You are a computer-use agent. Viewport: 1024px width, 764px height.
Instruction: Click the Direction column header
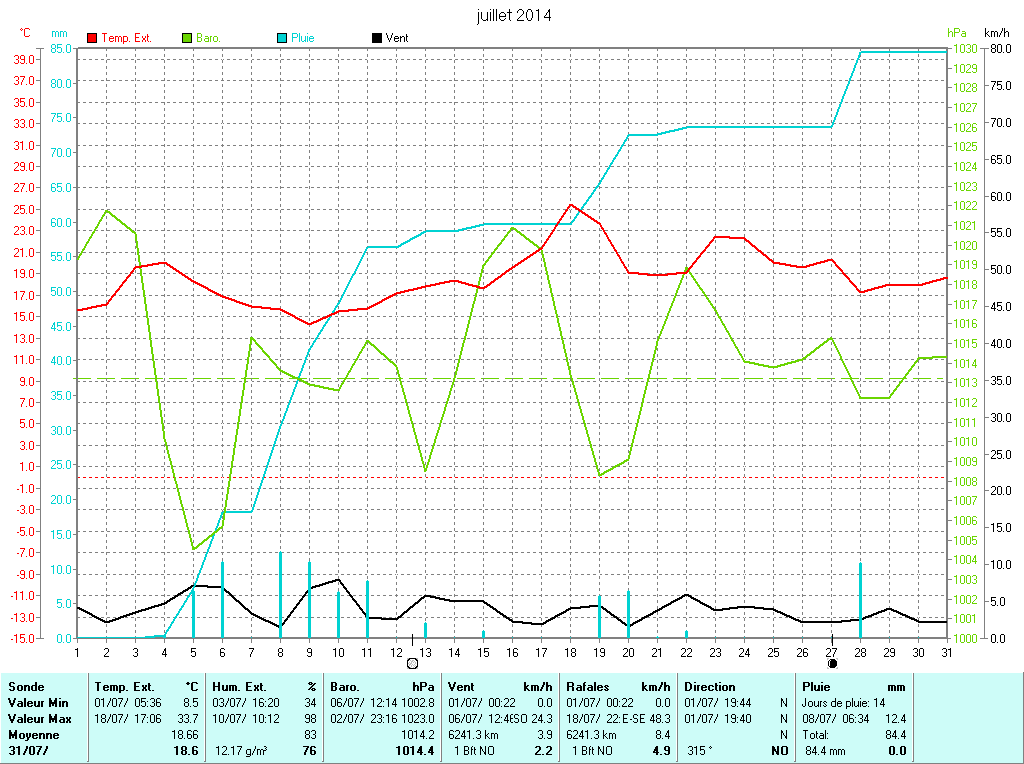[710, 687]
